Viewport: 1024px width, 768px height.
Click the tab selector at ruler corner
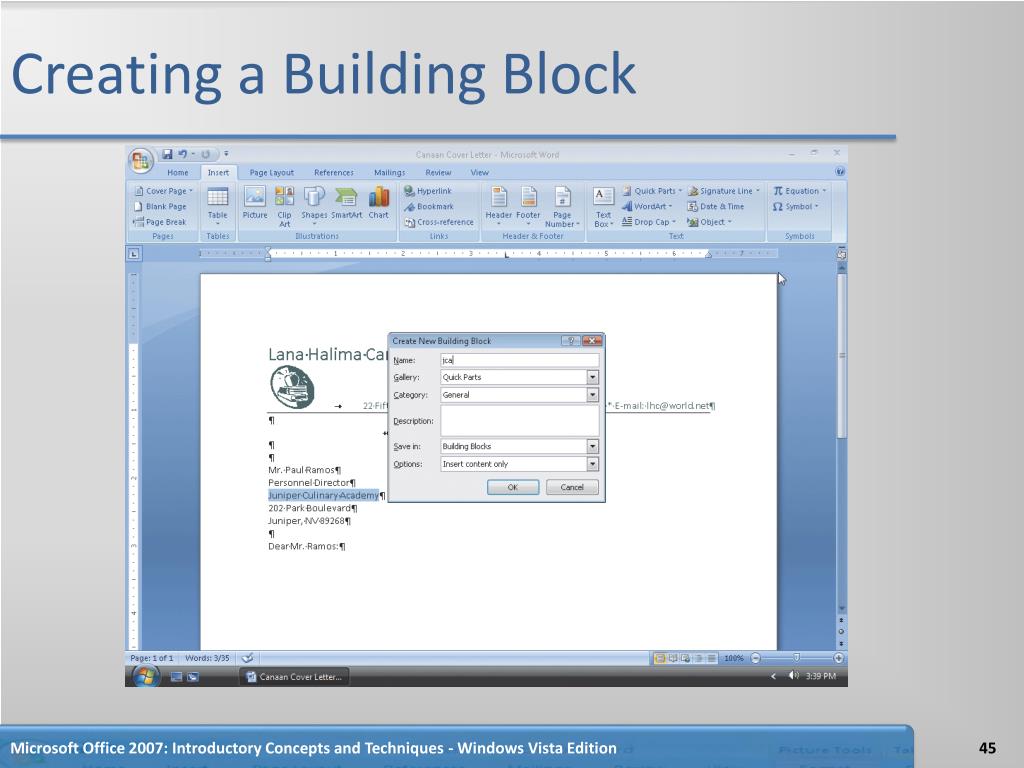(134, 253)
